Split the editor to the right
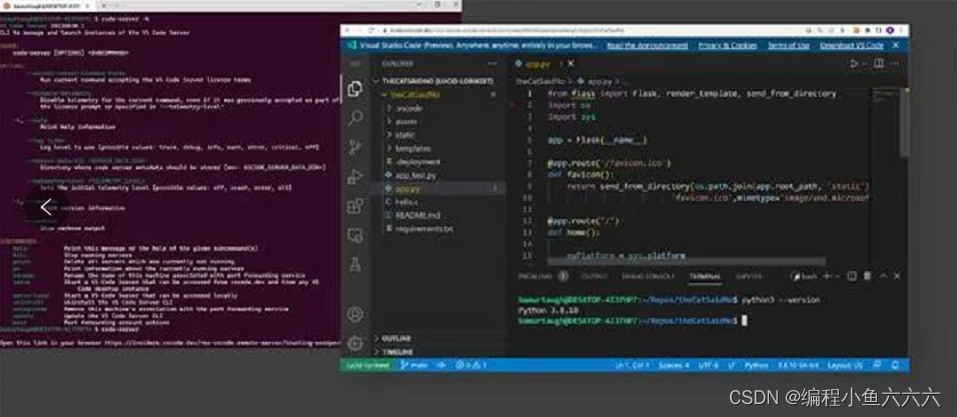This screenshot has width=957, height=417. (x=879, y=63)
